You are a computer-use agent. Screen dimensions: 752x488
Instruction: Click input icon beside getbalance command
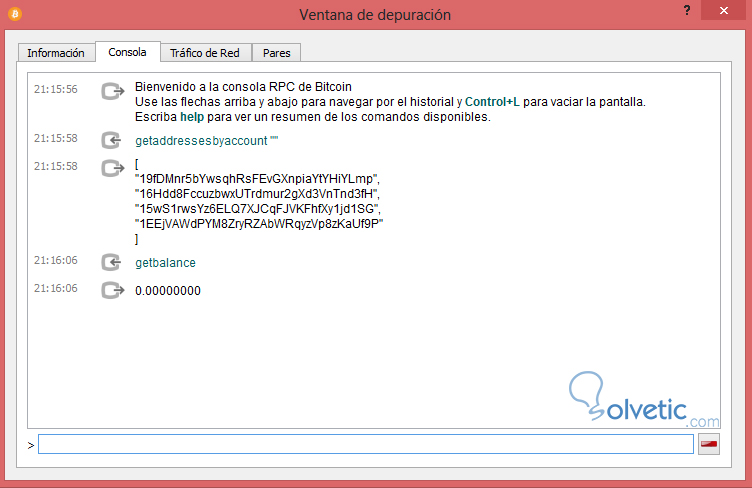tap(112, 262)
